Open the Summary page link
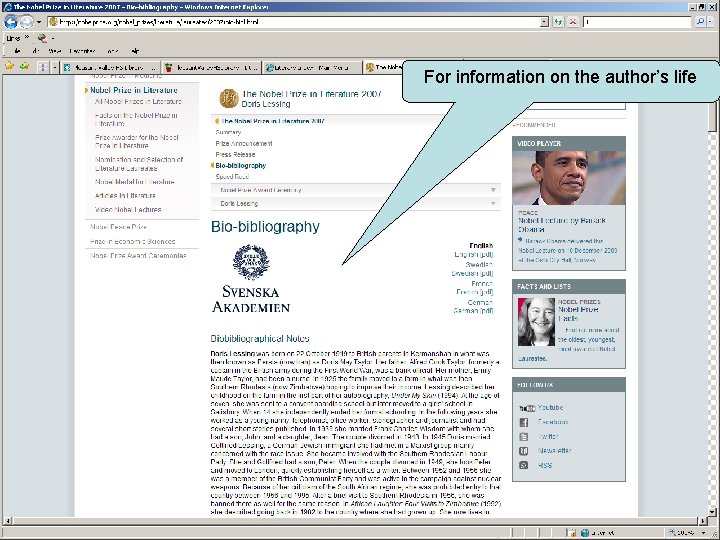The image size is (720, 540). click(x=228, y=132)
